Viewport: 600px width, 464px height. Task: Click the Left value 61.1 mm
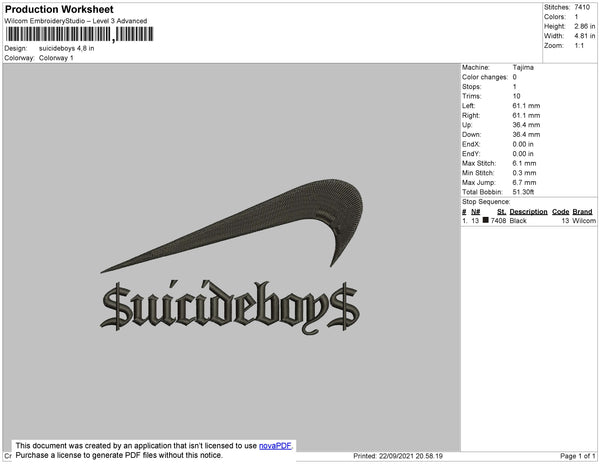pyautogui.click(x=527, y=106)
